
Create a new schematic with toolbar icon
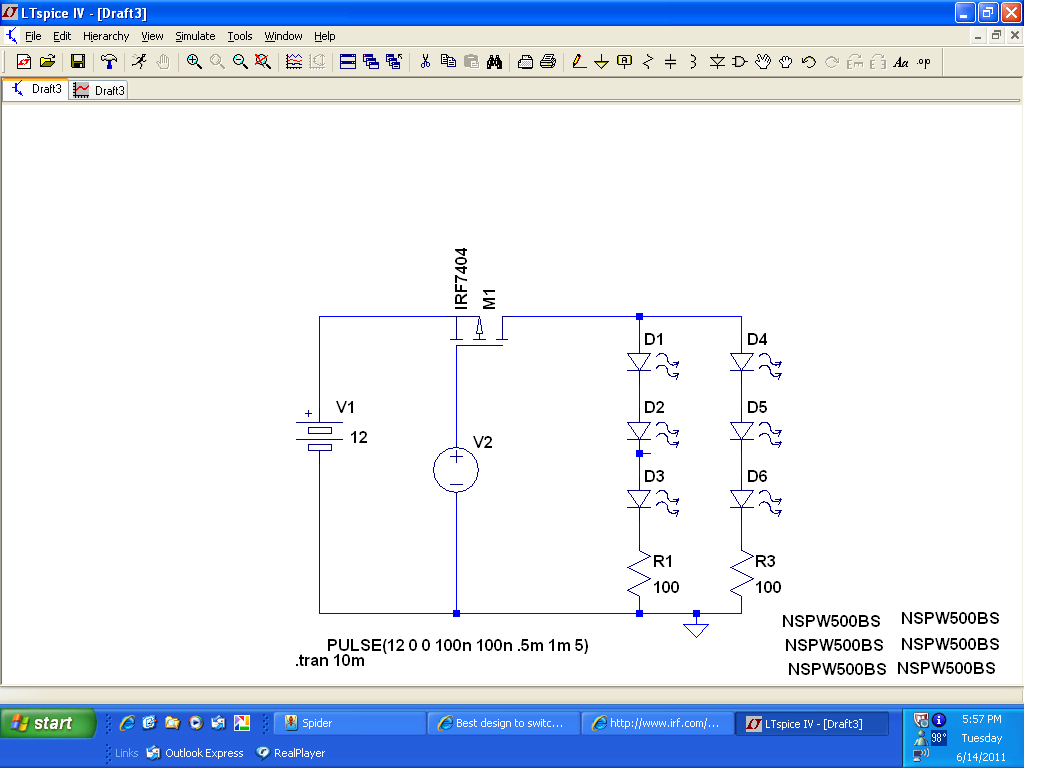click(24, 62)
